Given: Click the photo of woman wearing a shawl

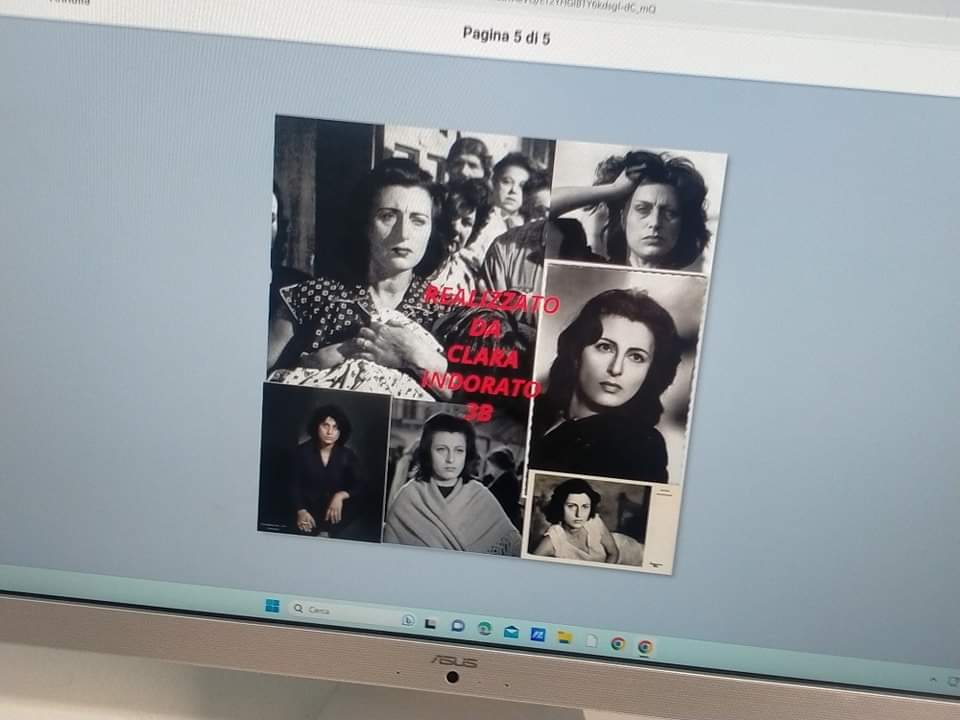Looking at the screenshot, I should click(454, 478).
